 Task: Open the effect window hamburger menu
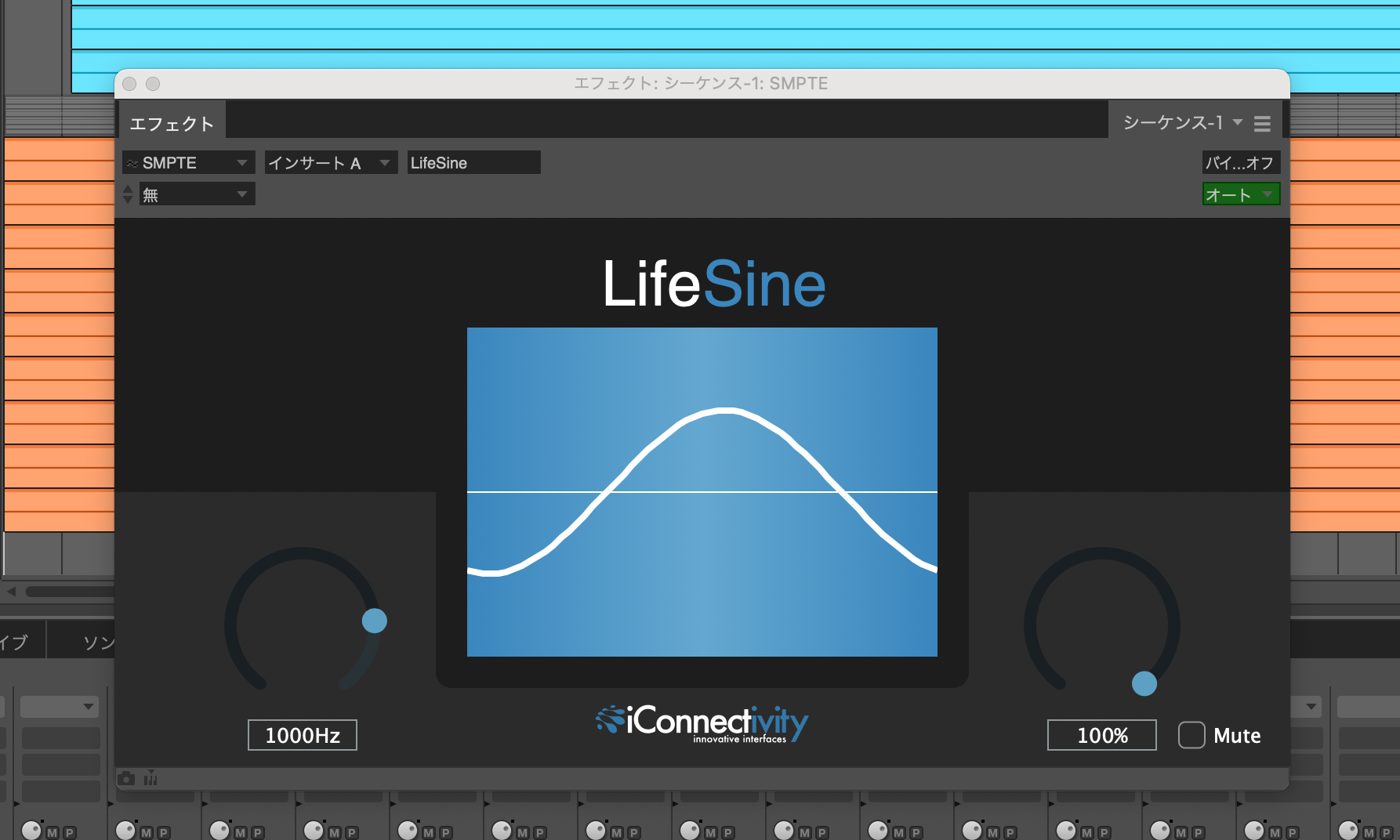coord(1262,124)
